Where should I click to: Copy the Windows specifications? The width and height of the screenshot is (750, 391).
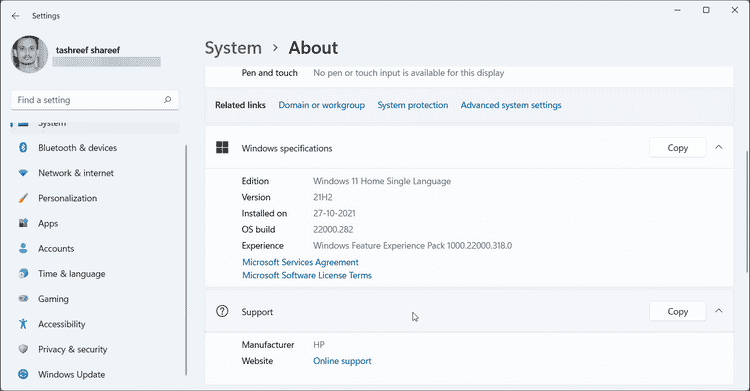pos(677,148)
